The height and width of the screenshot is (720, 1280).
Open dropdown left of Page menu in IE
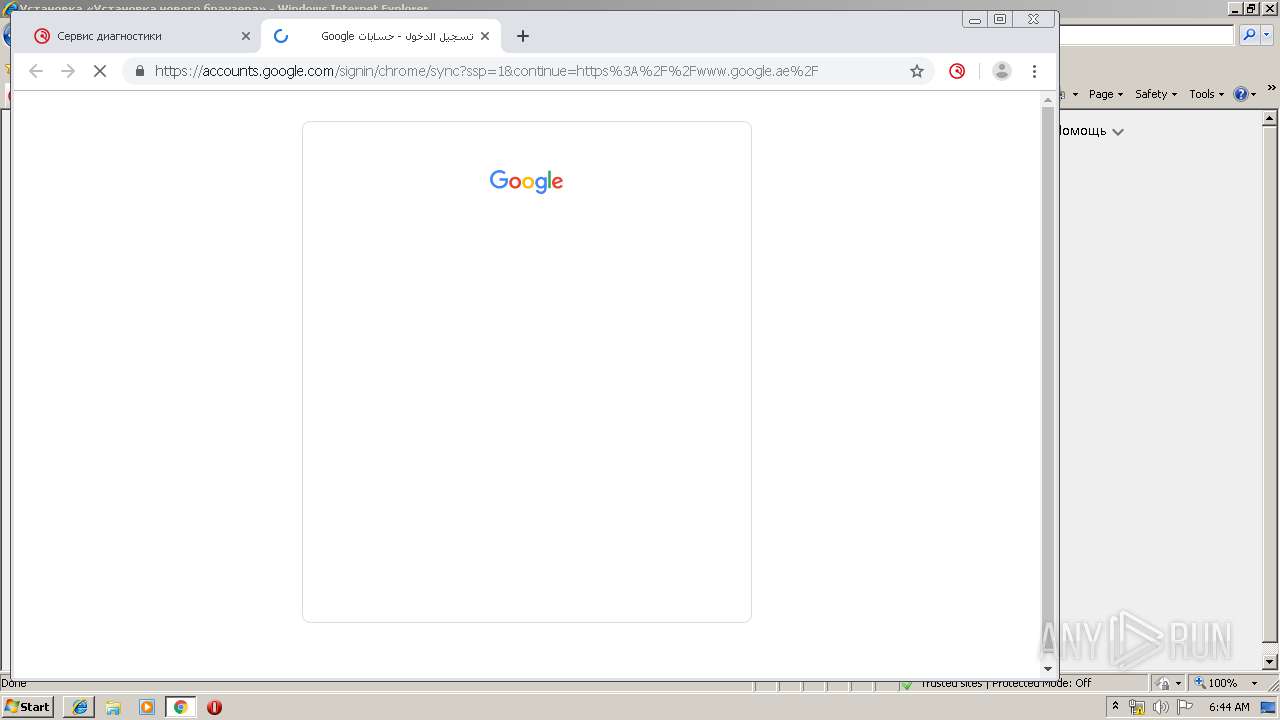[x=1076, y=94]
